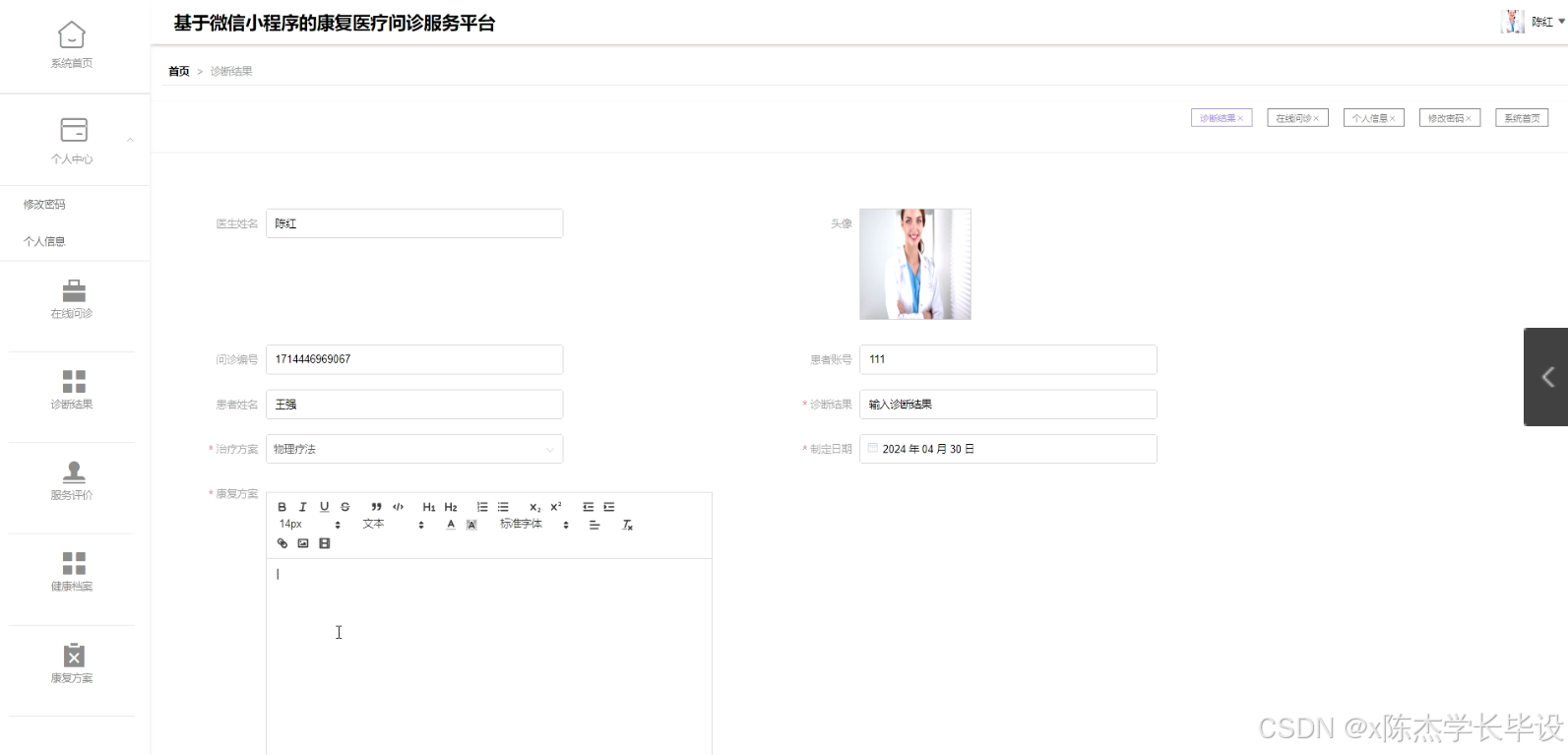Viewport: 1568px width, 755px height.
Task: Apply subscript formatting
Action: (534, 507)
